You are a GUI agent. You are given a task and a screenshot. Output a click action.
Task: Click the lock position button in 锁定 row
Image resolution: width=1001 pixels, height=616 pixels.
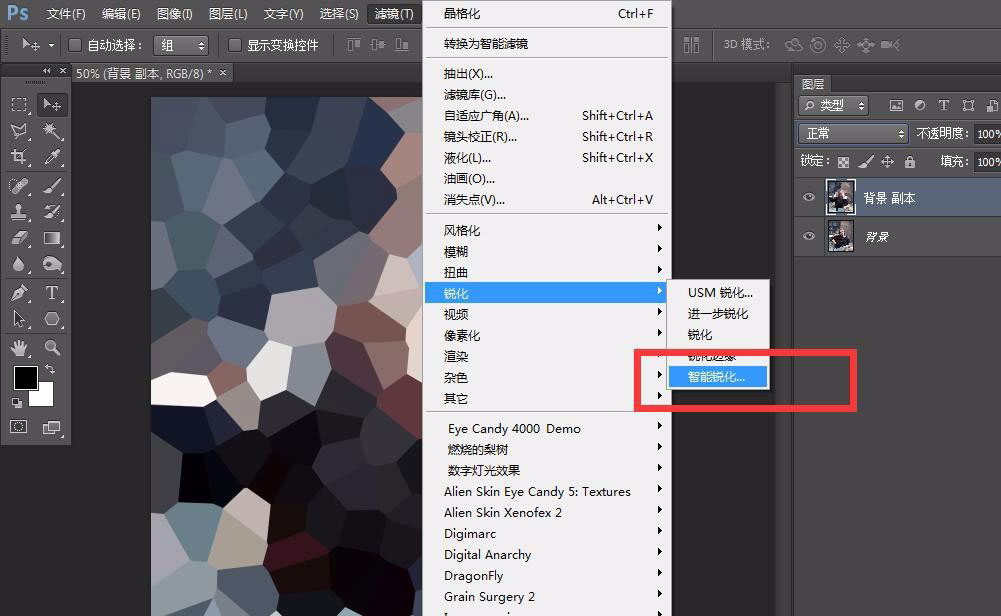click(x=888, y=162)
